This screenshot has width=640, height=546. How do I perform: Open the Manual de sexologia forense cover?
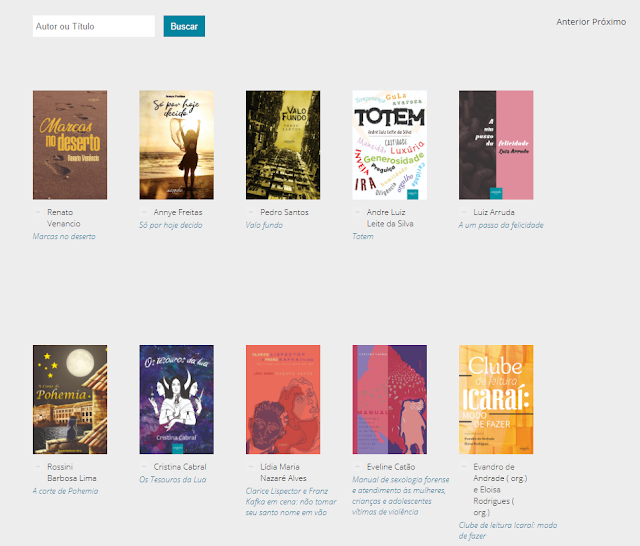tap(389, 400)
